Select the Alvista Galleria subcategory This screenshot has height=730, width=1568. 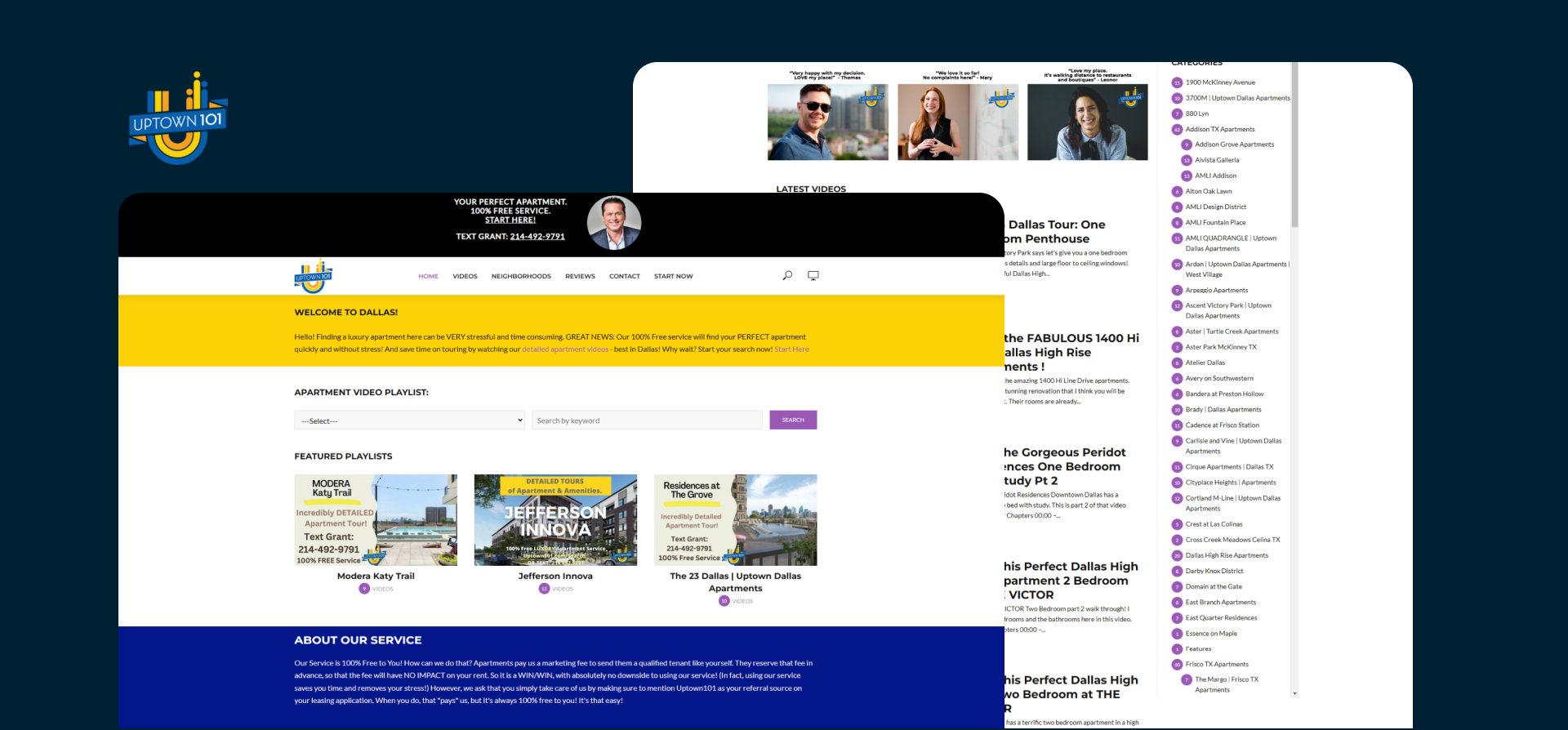click(x=1217, y=160)
